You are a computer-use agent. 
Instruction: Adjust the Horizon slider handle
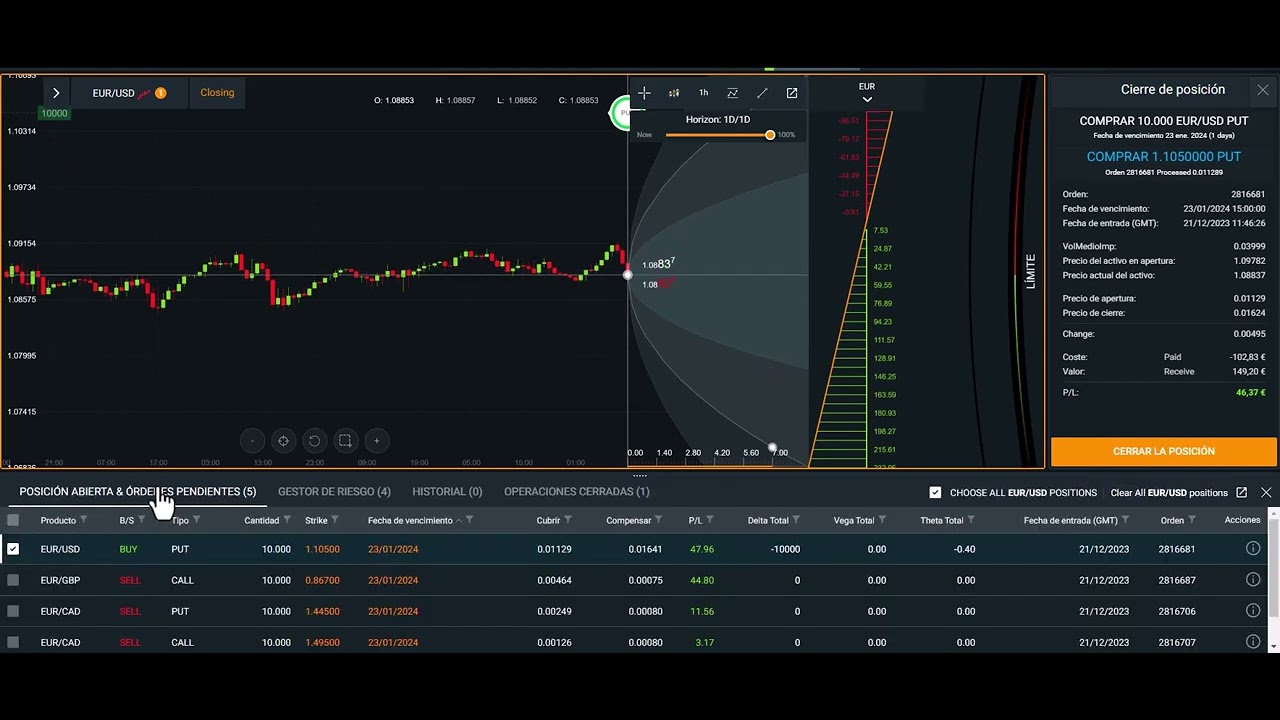pyautogui.click(x=770, y=134)
